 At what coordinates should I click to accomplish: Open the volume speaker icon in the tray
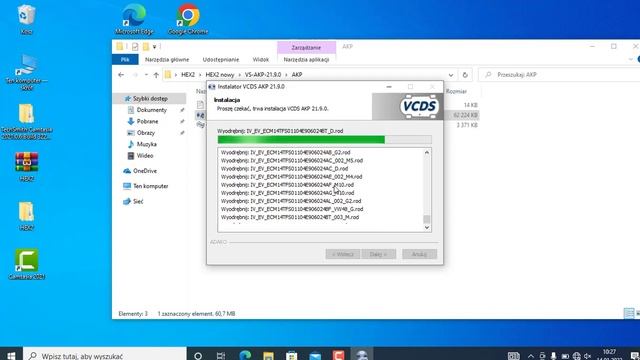pos(588,356)
